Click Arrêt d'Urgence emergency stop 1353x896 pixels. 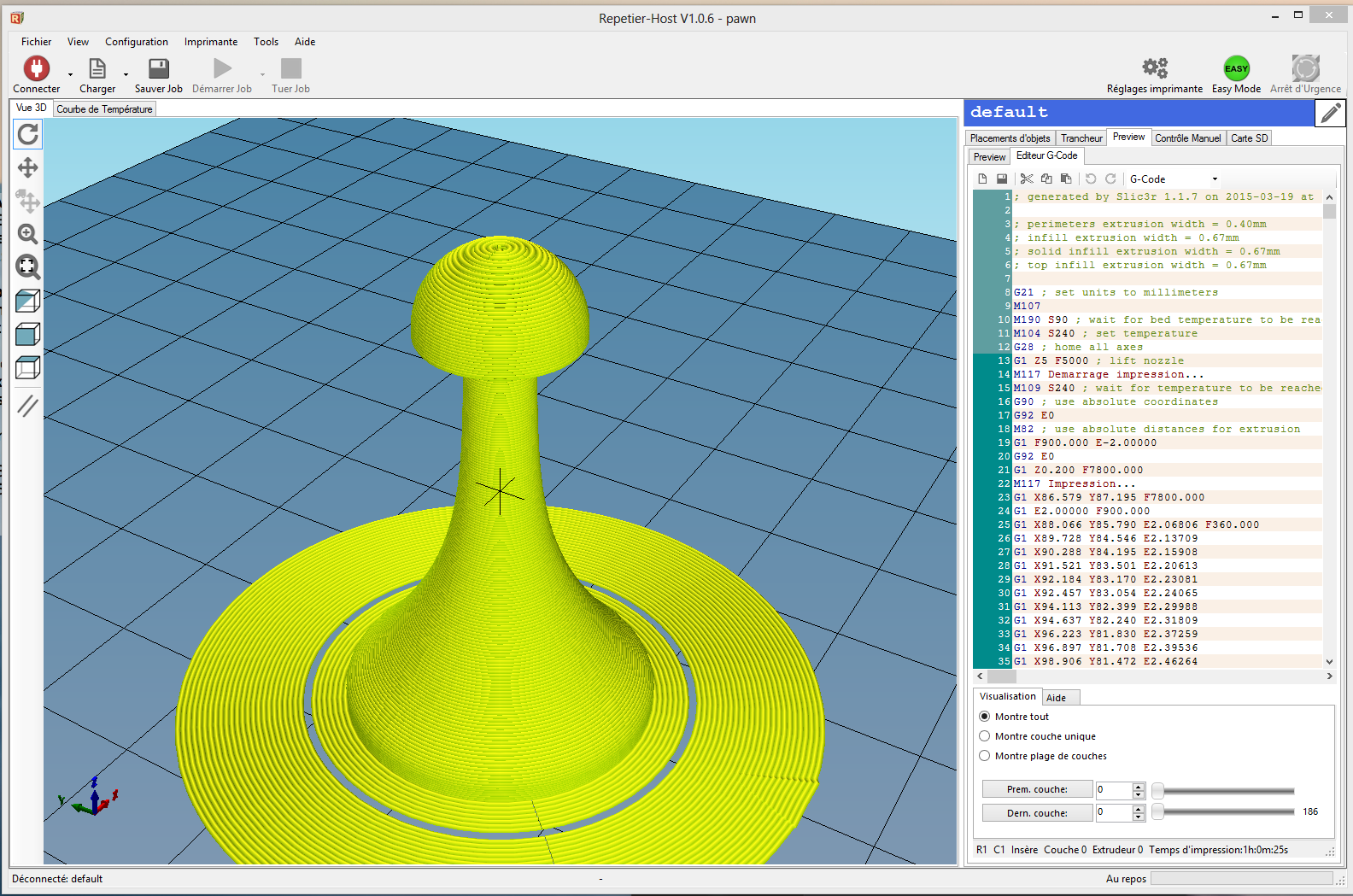coord(1305,68)
